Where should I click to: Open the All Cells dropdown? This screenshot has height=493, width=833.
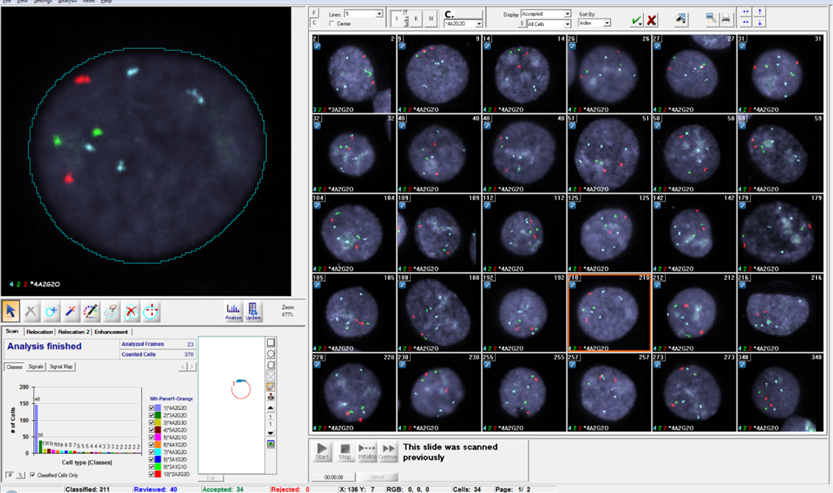coord(567,24)
